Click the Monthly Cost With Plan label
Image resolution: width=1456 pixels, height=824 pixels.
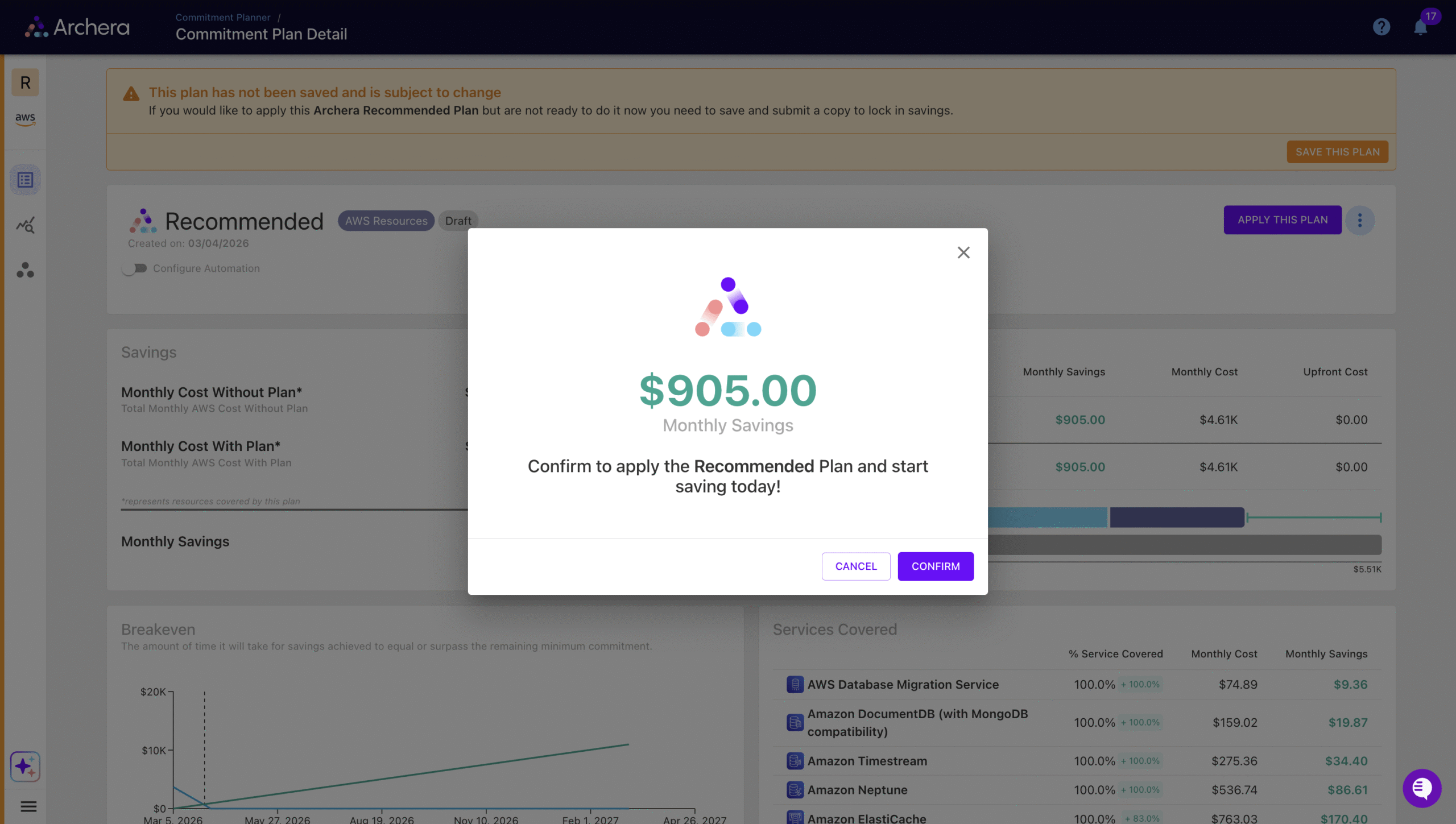click(201, 446)
